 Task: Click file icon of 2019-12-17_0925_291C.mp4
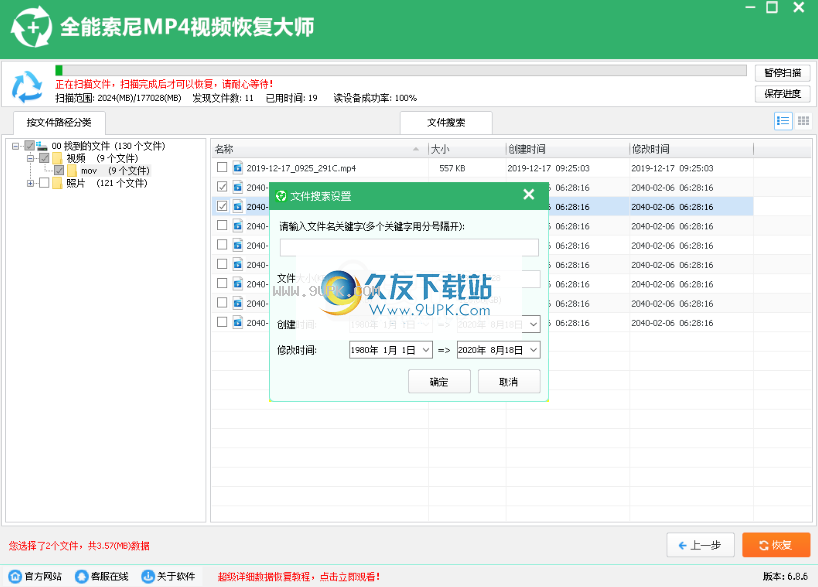pos(238,168)
